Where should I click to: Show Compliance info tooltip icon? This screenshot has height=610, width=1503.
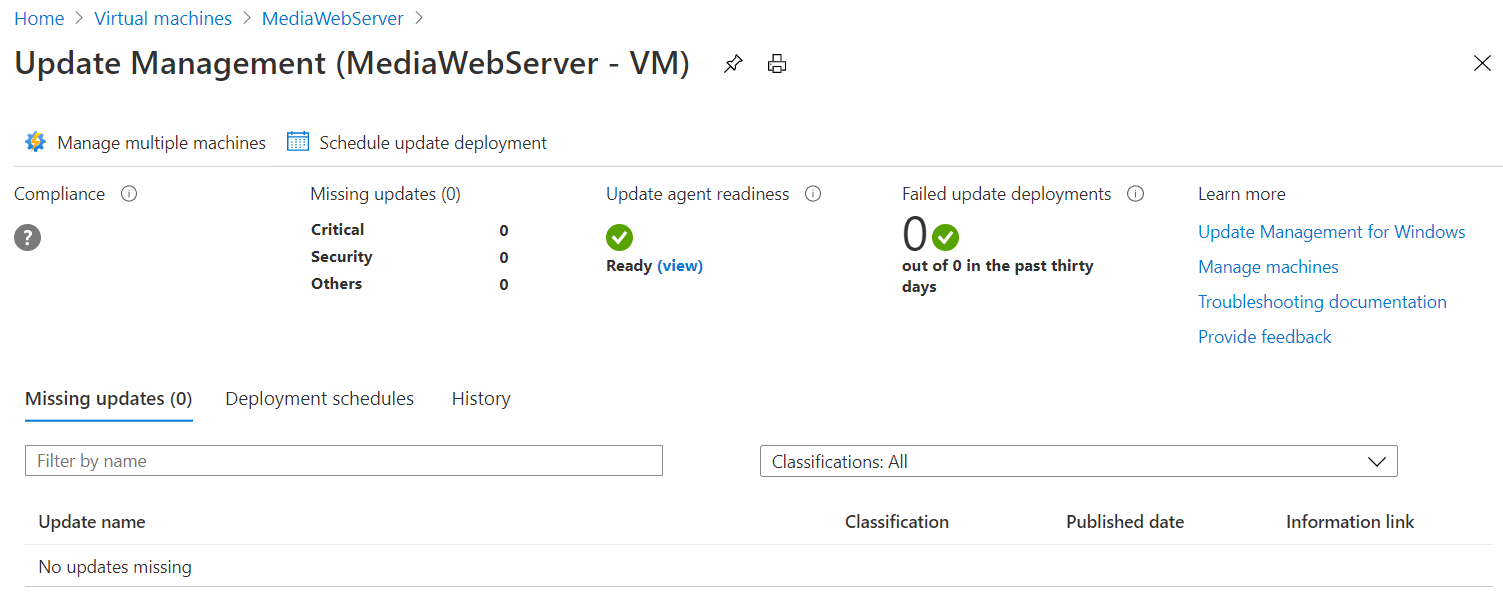(129, 194)
